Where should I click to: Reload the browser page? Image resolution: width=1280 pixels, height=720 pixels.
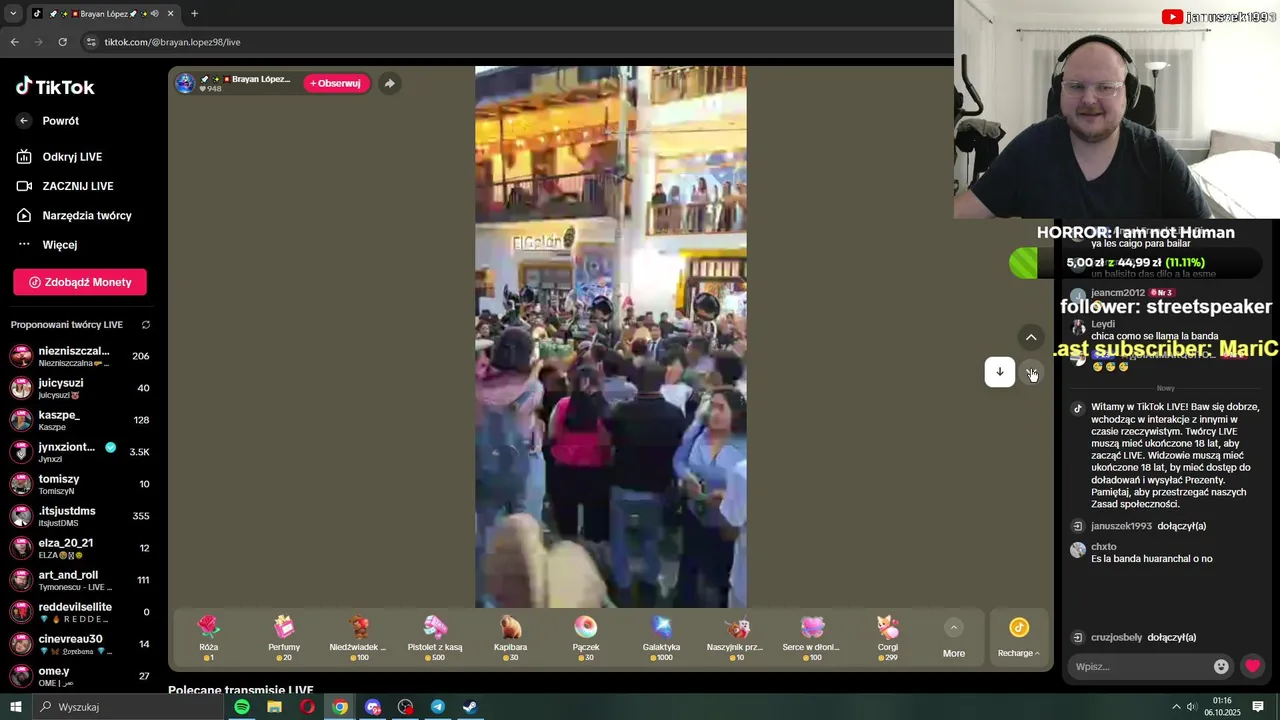(x=62, y=42)
